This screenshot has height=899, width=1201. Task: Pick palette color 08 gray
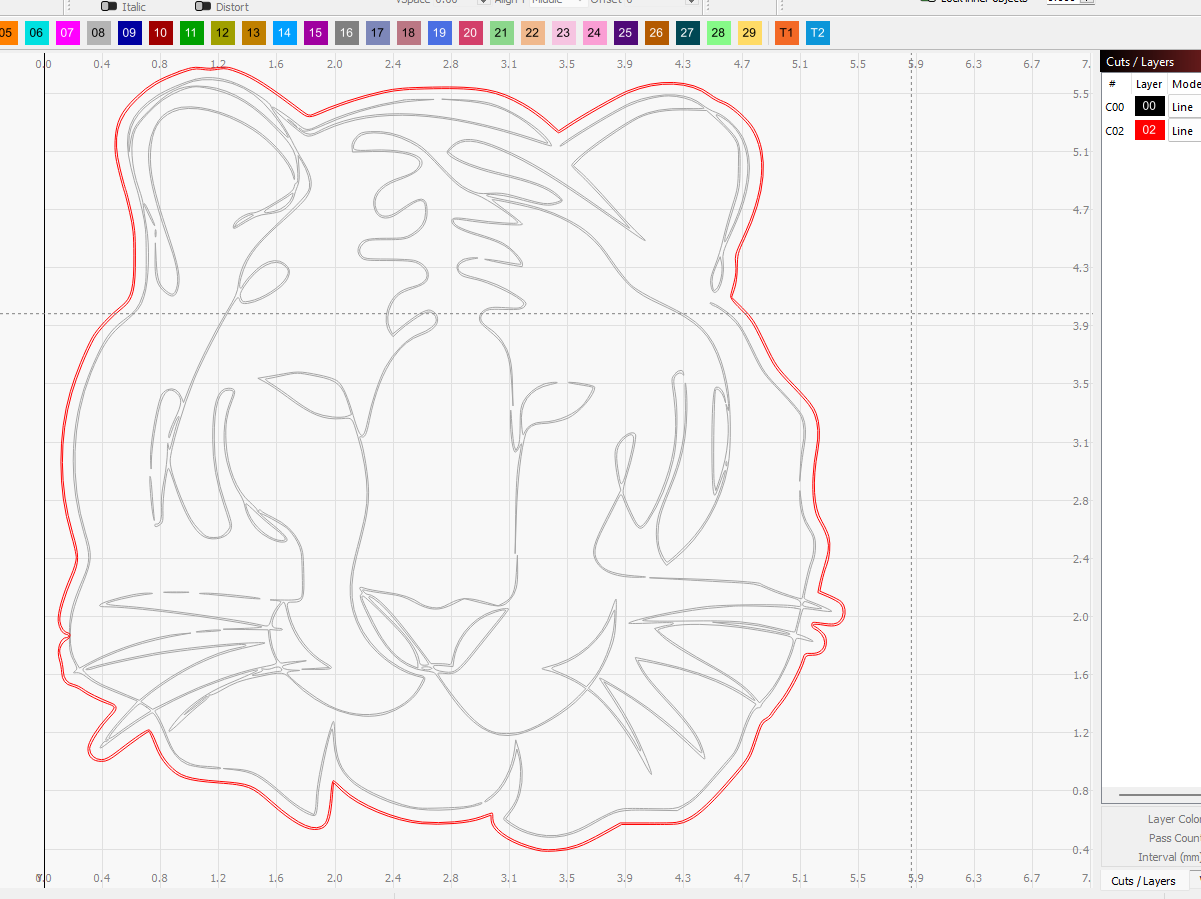click(98, 33)
